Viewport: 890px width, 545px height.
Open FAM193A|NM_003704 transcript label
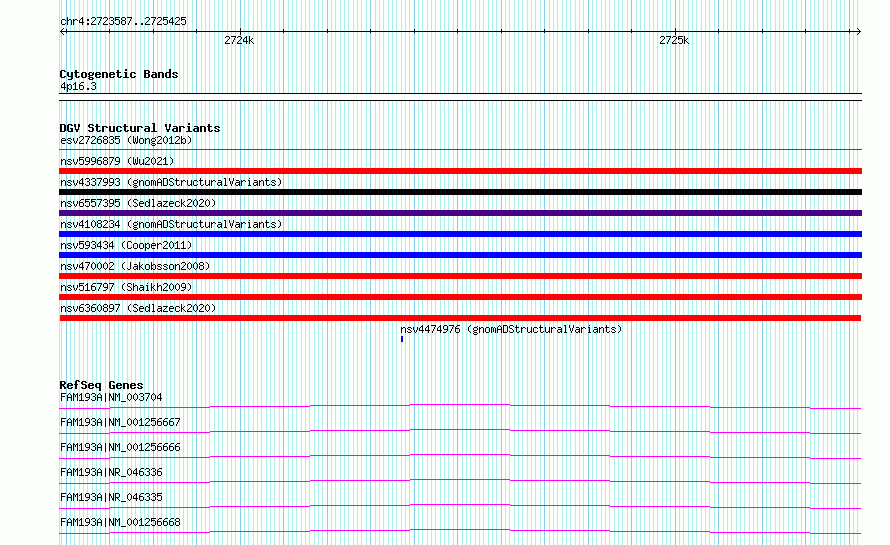(111, 397)
